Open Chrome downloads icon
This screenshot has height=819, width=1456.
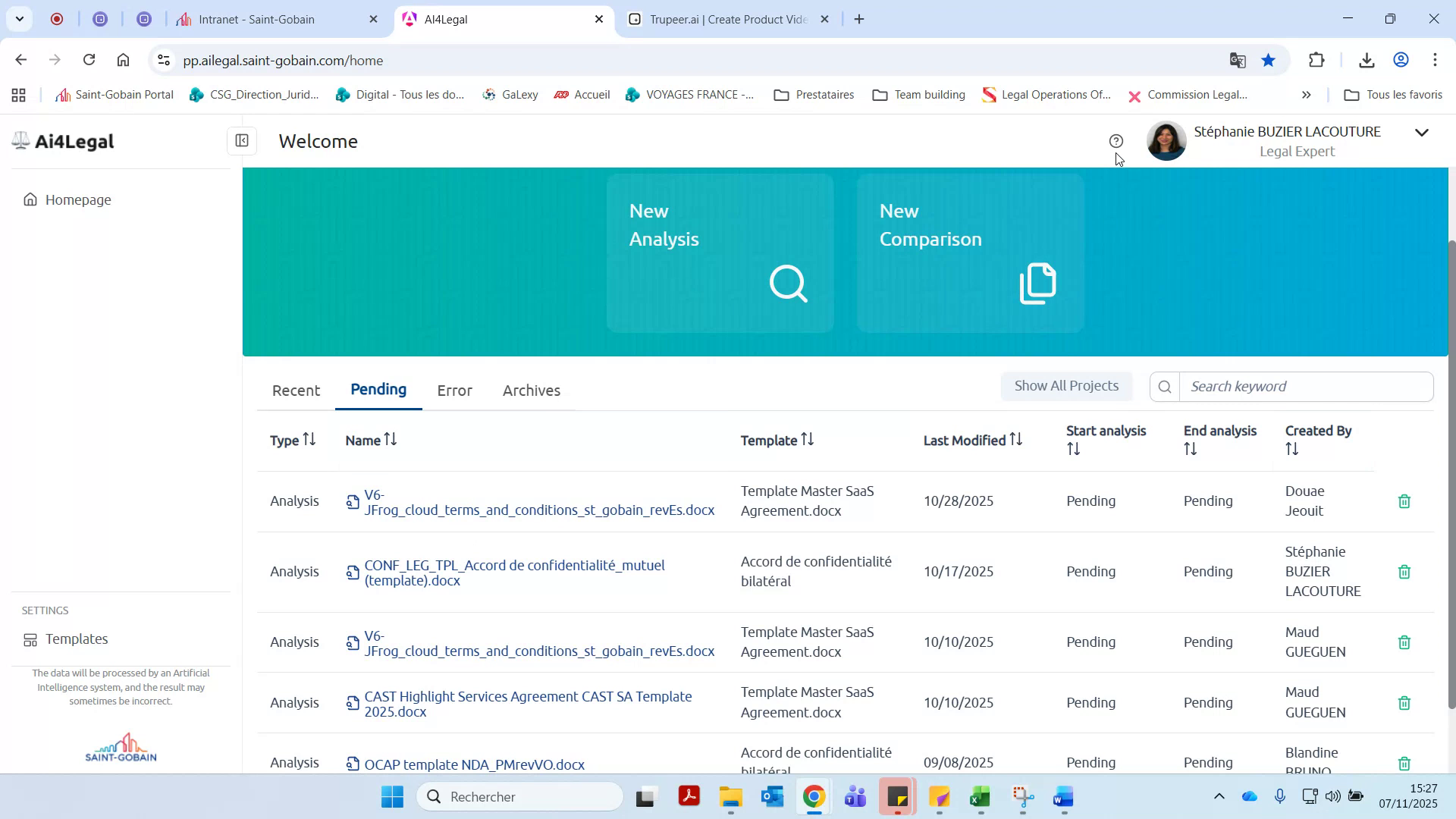coord(1367,60)
